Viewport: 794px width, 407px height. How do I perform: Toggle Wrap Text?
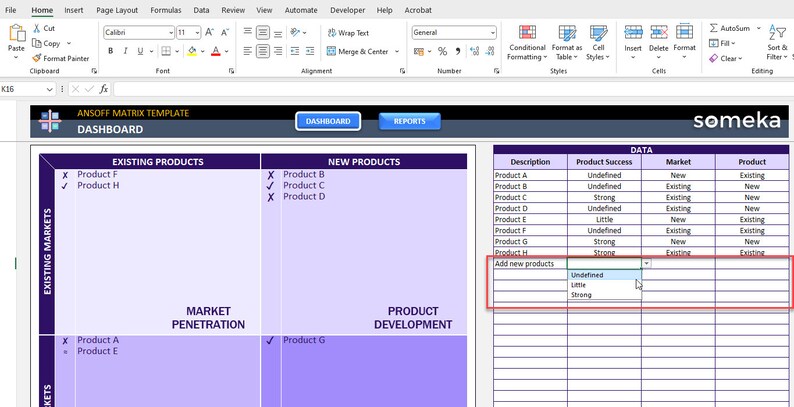(x=348, y=33)
